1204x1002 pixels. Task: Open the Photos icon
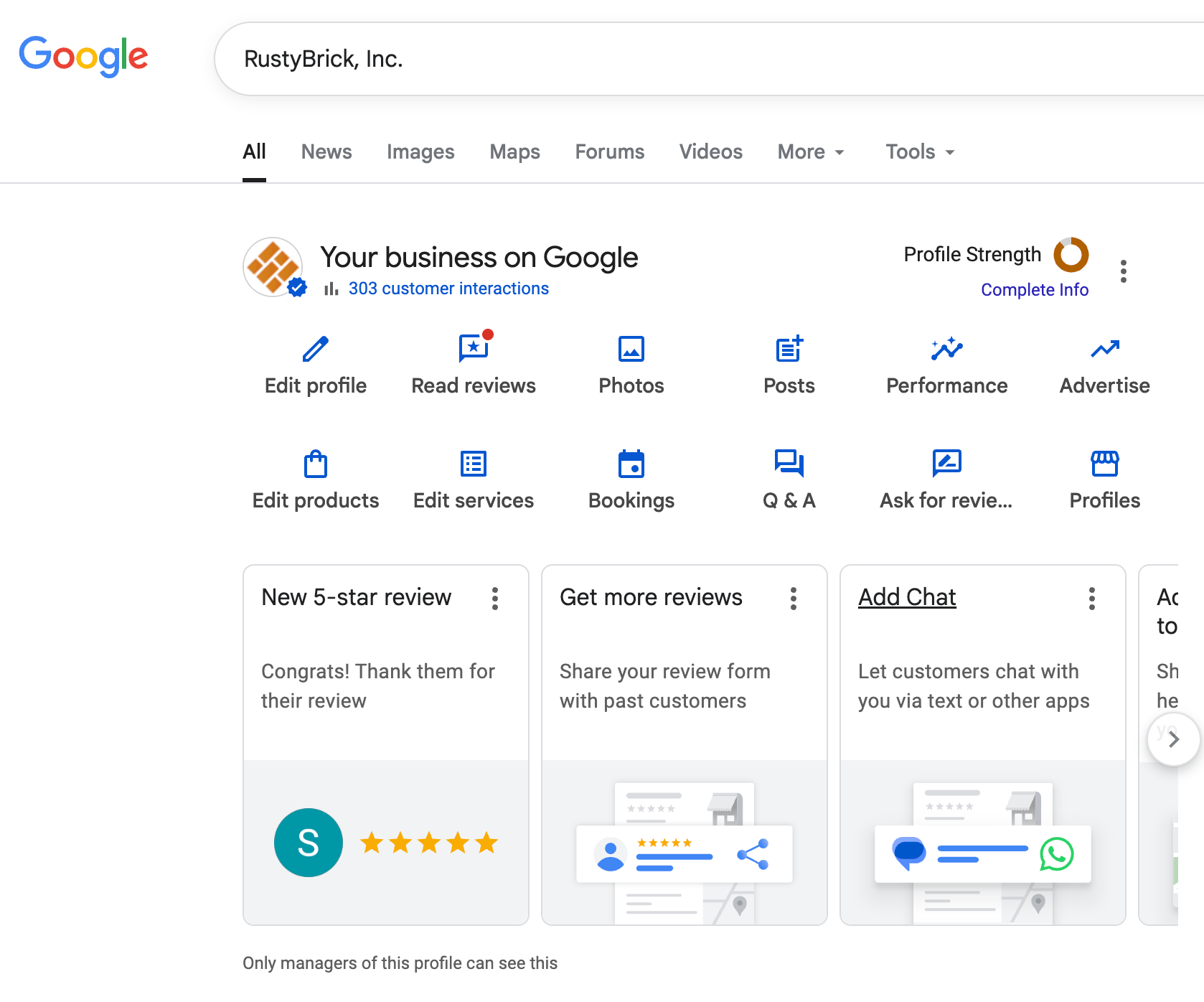(x=631, y=350)
